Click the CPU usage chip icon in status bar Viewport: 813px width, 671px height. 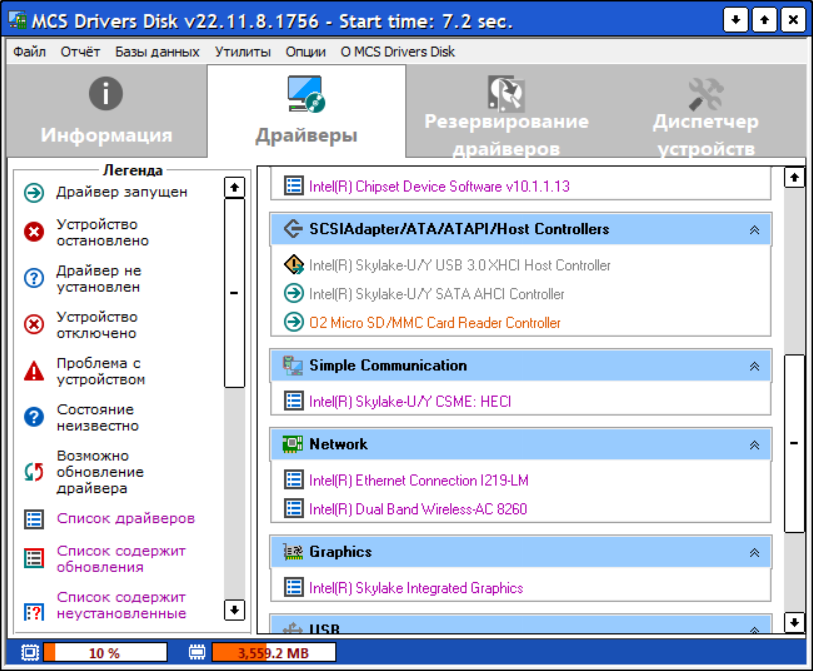pos(30,653)
